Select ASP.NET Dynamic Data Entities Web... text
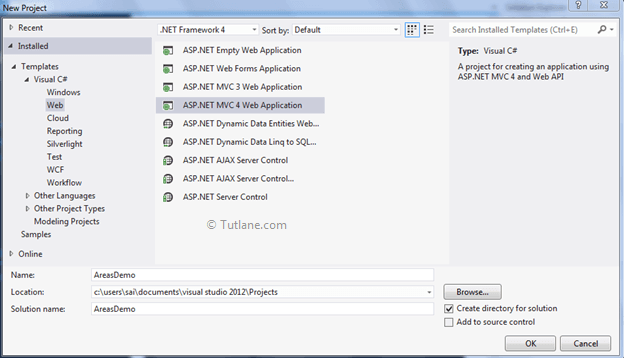The image size is (624, 361). 251,124
